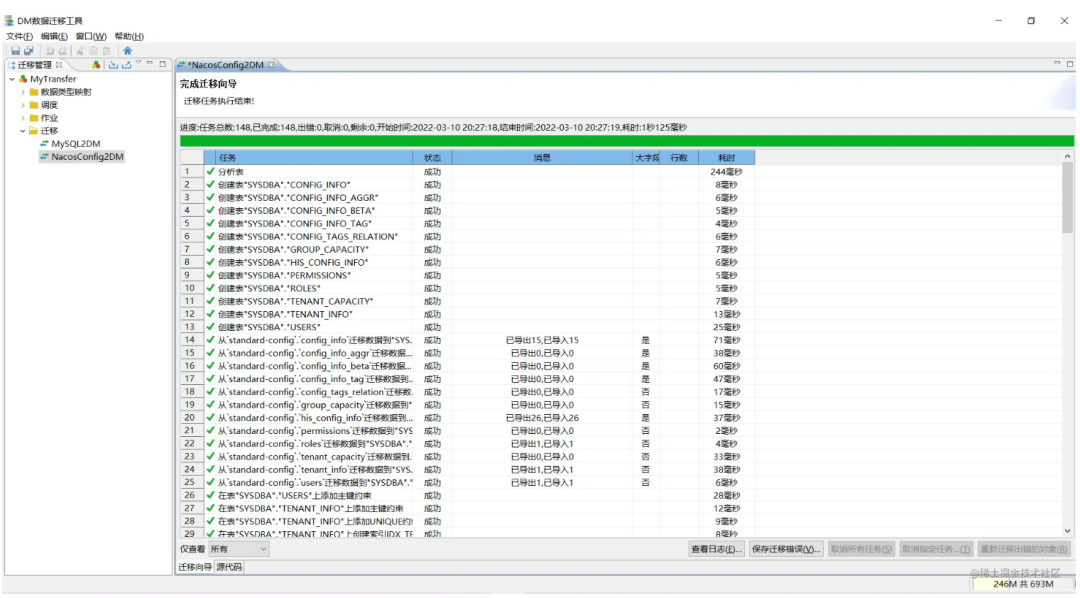The width and height of the screenshot is (1080, 598).
Task: Click the Undo toolbar icon
Action: pos(50,50)
